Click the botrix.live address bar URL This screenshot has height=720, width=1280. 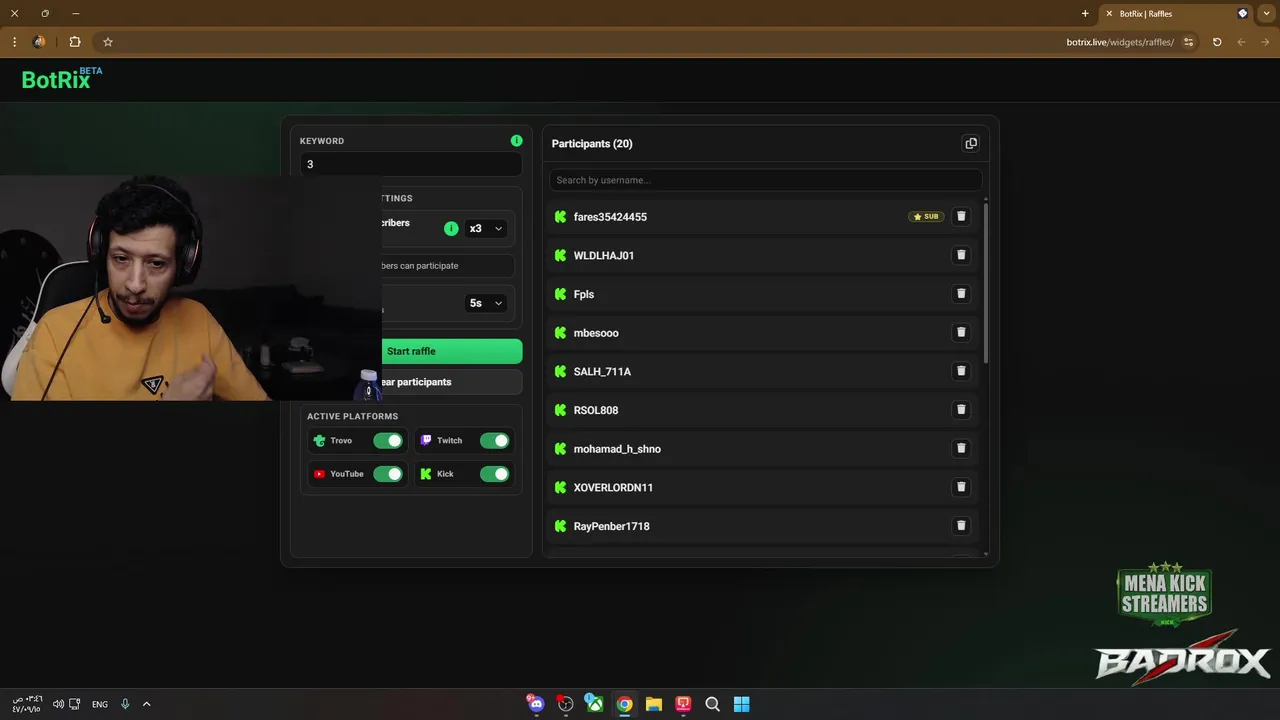[x=1120, y=42]
